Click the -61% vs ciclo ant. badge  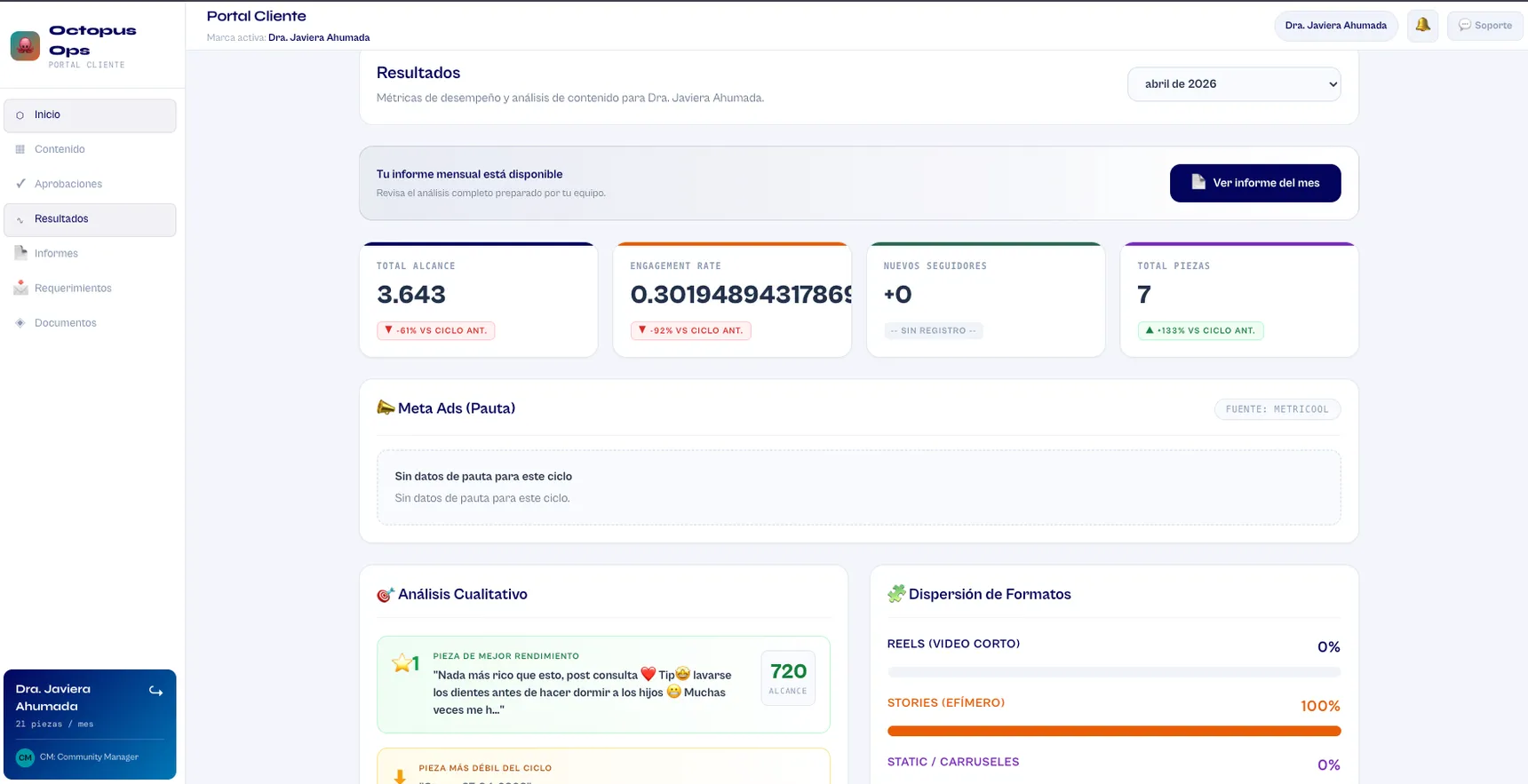pyautogui.click(x=435, y=330)
